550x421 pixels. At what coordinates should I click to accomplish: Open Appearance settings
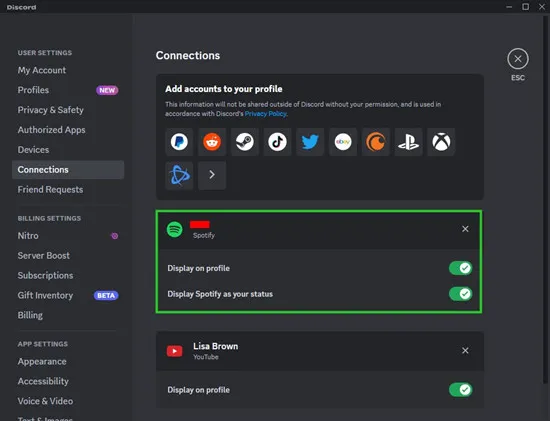pyautogui.click(x=68, y=362)
